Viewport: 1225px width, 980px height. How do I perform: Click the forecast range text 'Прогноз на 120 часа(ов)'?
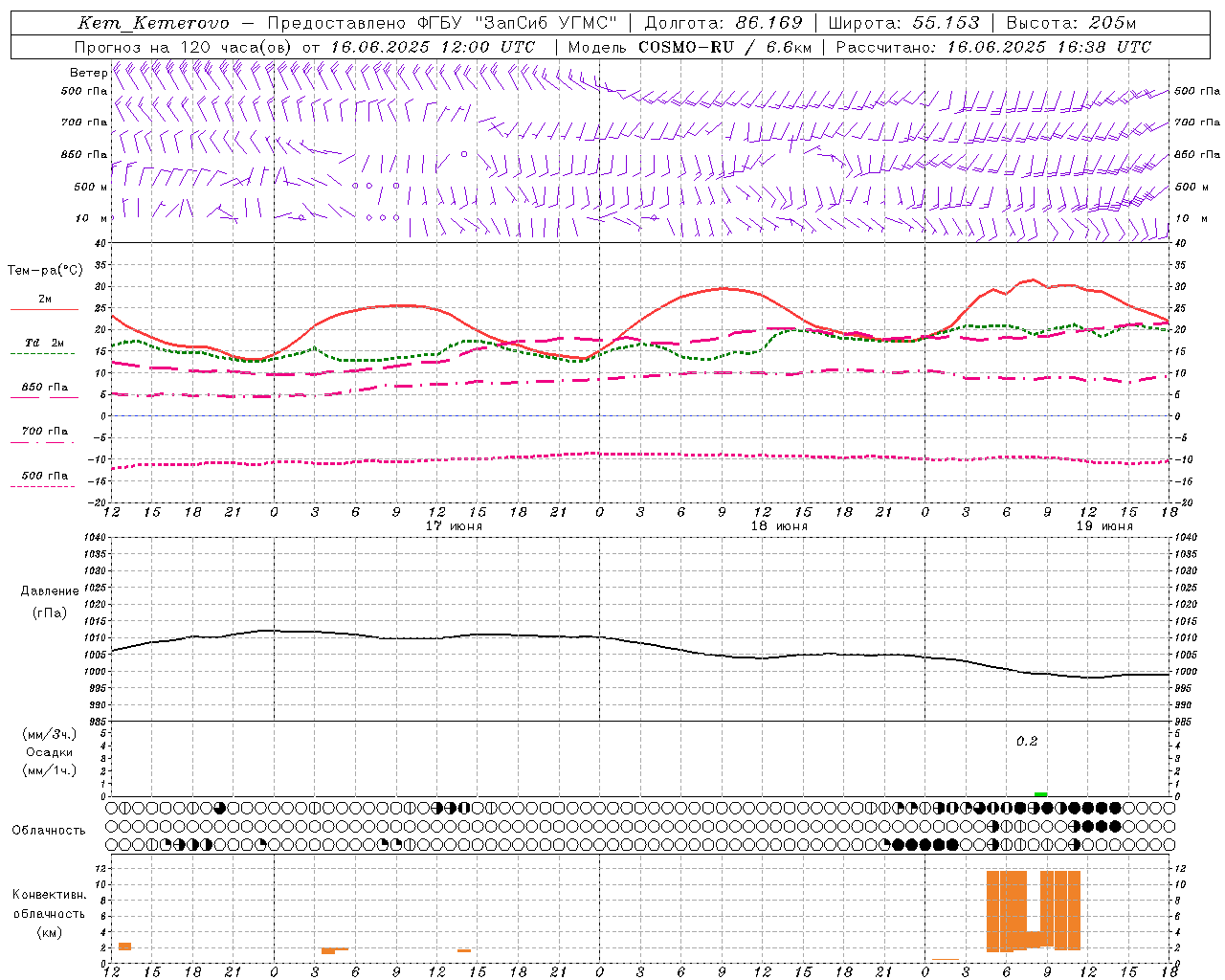tap(185, 47)
